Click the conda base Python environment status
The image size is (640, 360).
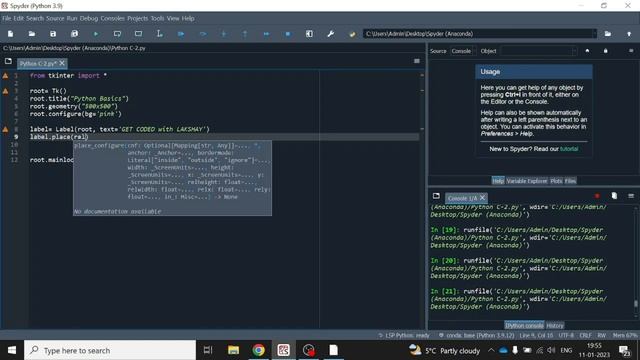pyautogui.click(x=476, y=335)
